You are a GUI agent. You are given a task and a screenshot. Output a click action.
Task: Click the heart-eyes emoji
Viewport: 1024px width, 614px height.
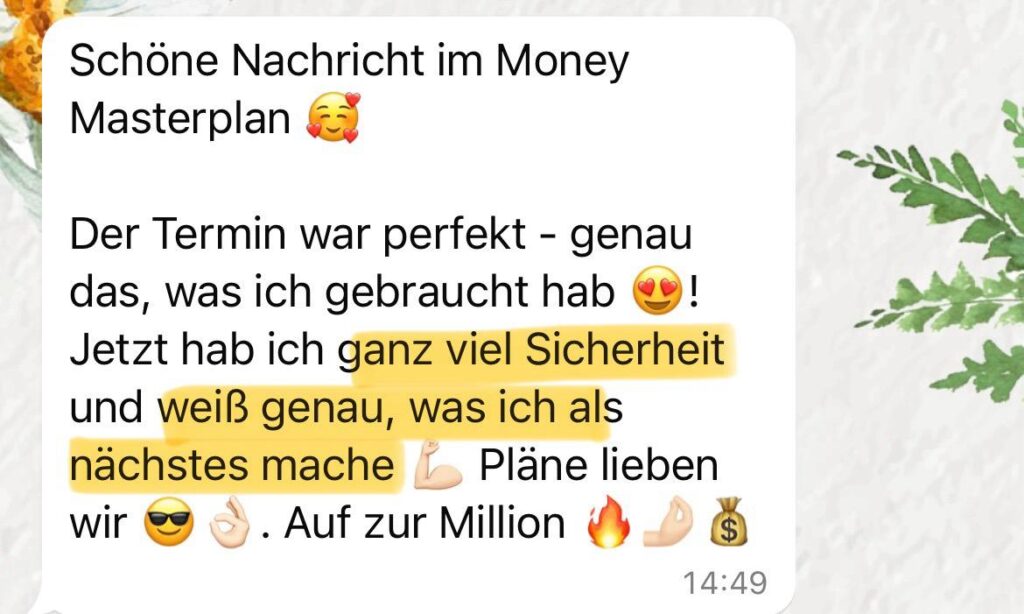point(657,291)
